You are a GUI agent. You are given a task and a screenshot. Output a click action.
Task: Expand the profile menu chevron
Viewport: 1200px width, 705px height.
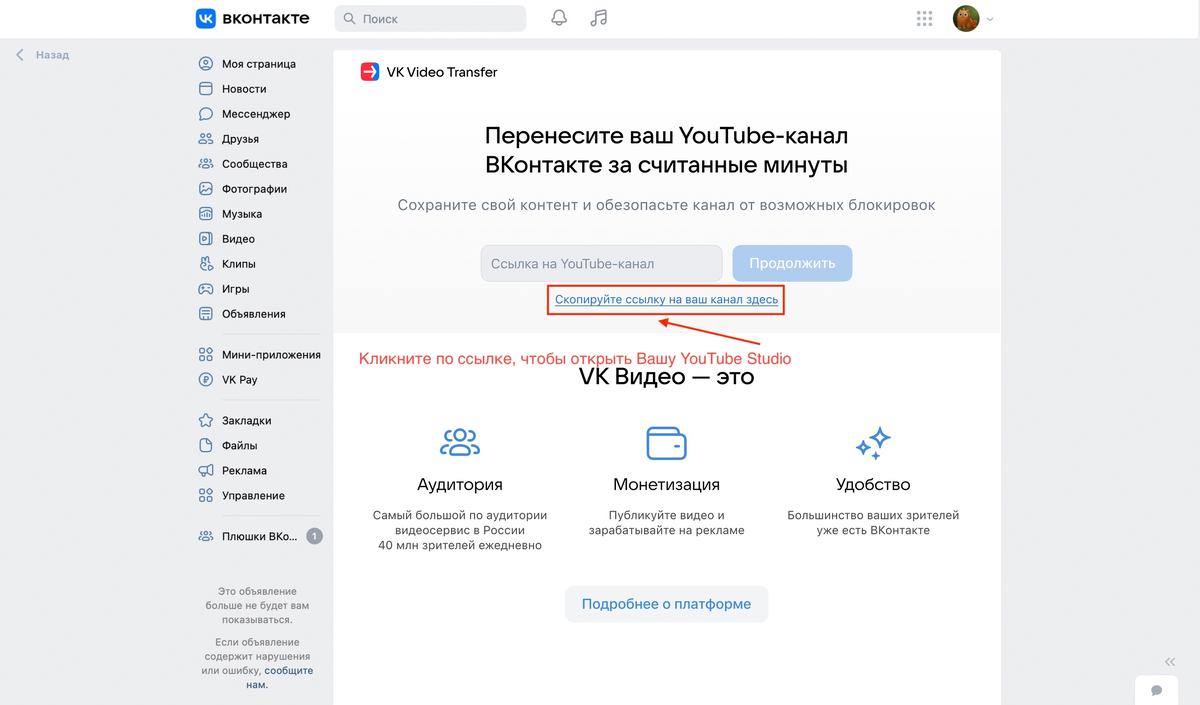(990, 19)
